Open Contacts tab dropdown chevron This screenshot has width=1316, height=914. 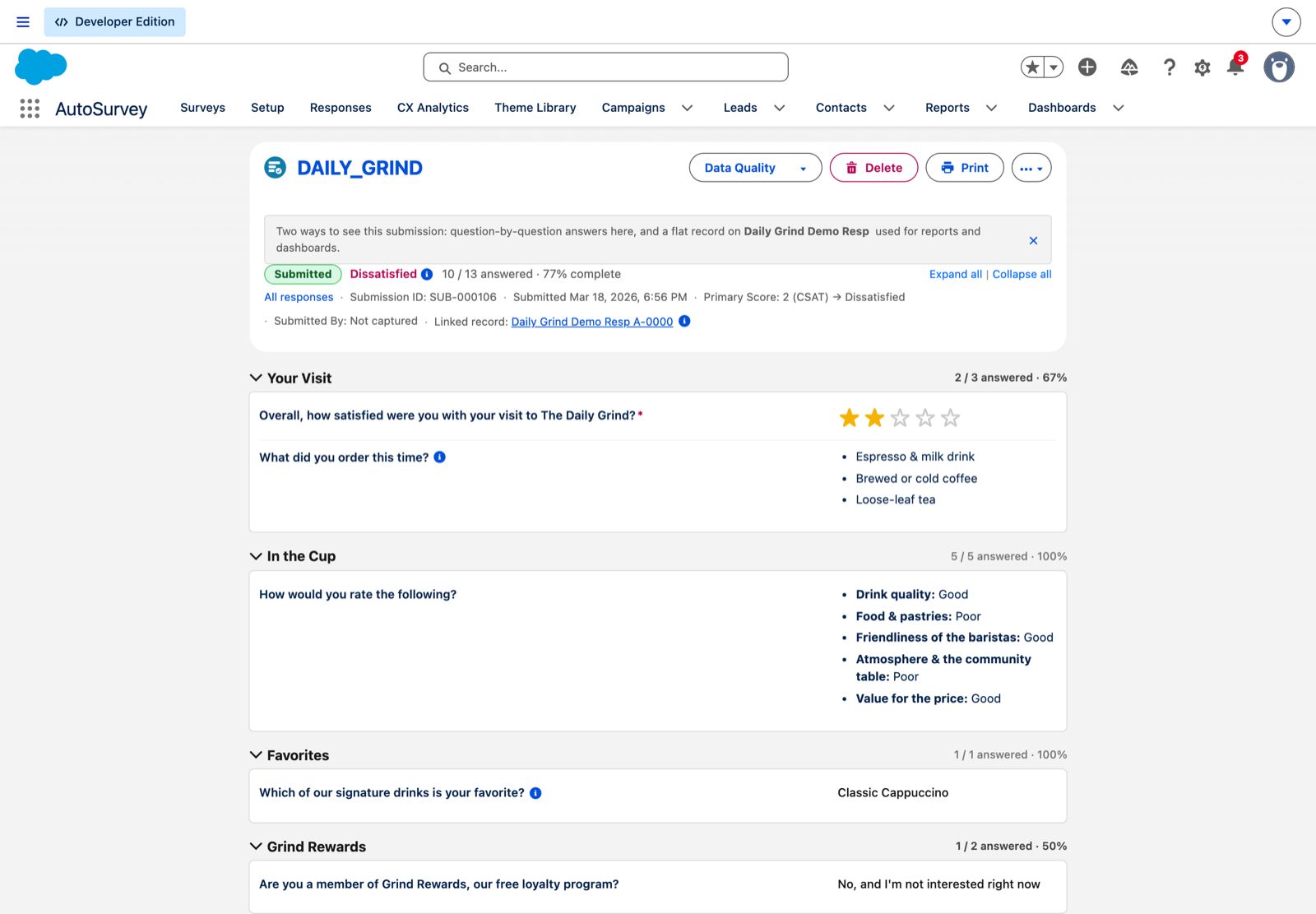pos(889,108)
